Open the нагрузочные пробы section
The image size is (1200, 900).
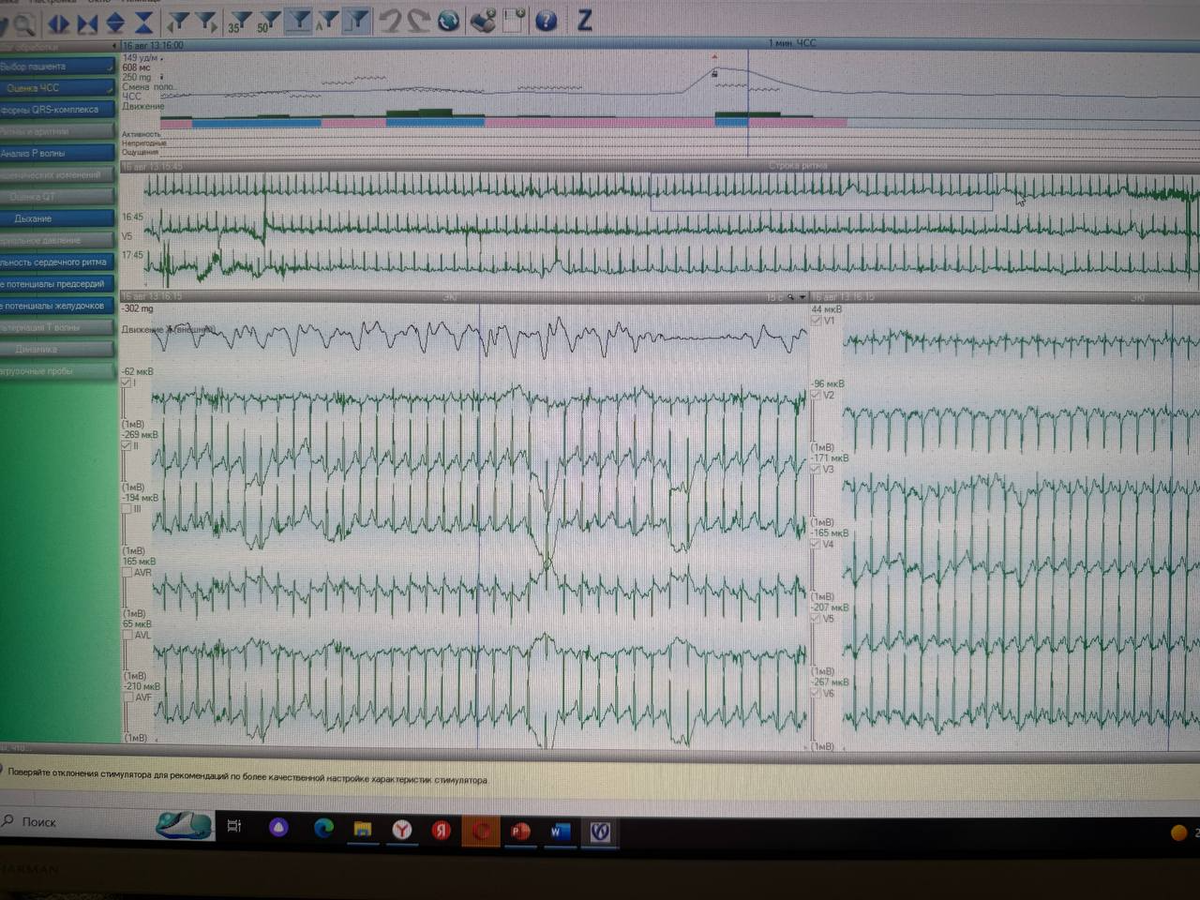point(57,371)
